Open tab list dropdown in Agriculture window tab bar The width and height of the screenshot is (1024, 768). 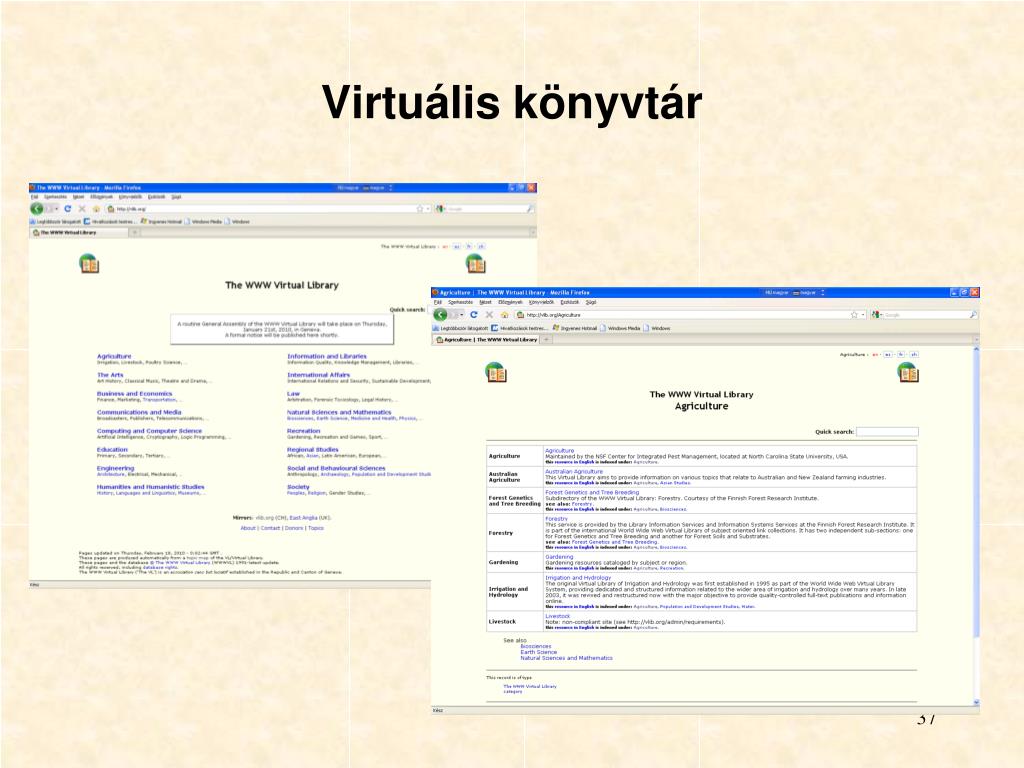coord(976,340)
